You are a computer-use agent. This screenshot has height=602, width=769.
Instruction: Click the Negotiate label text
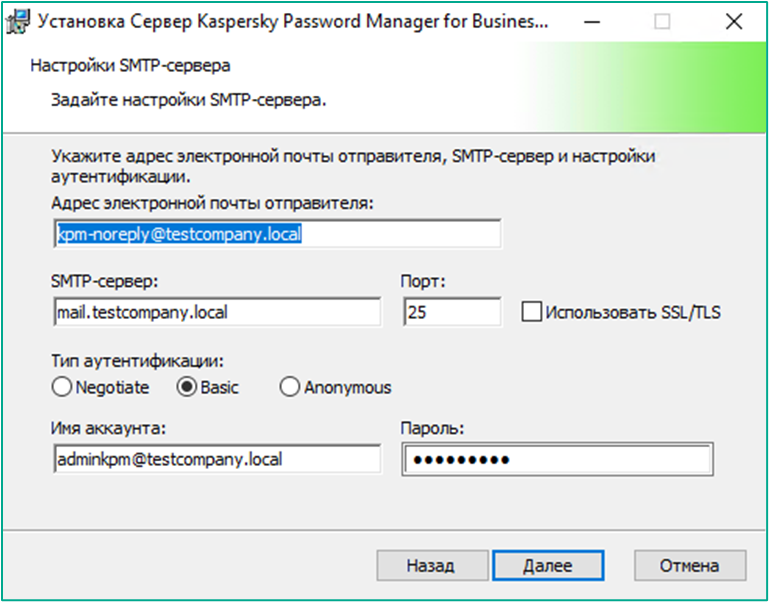[x=112, y=388]
